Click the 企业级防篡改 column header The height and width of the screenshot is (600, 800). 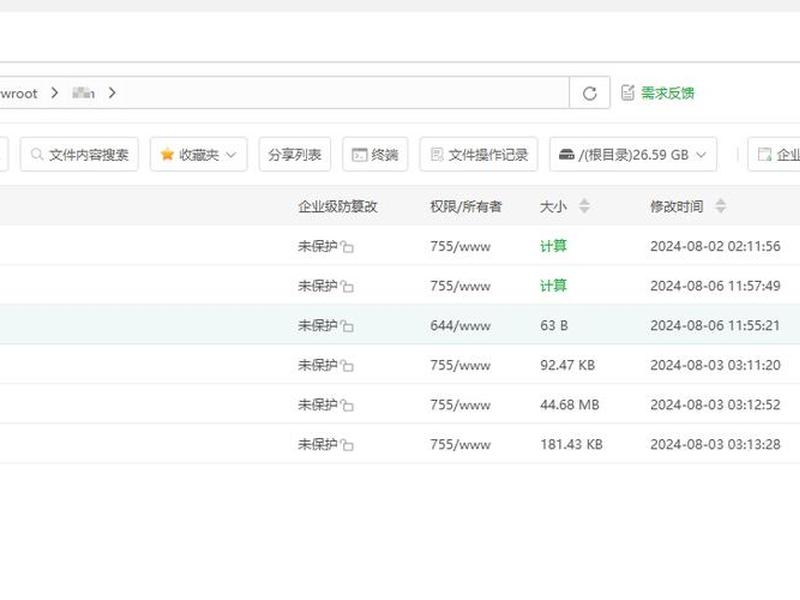coord(338,206)
